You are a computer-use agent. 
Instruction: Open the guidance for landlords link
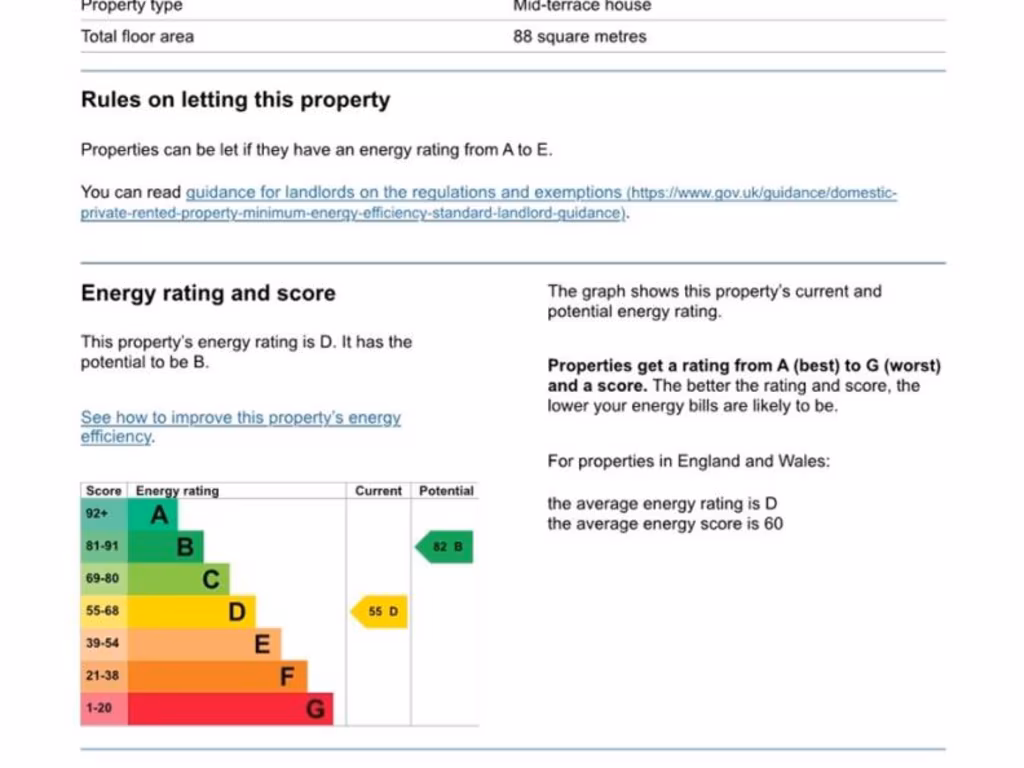click(404, 193)
